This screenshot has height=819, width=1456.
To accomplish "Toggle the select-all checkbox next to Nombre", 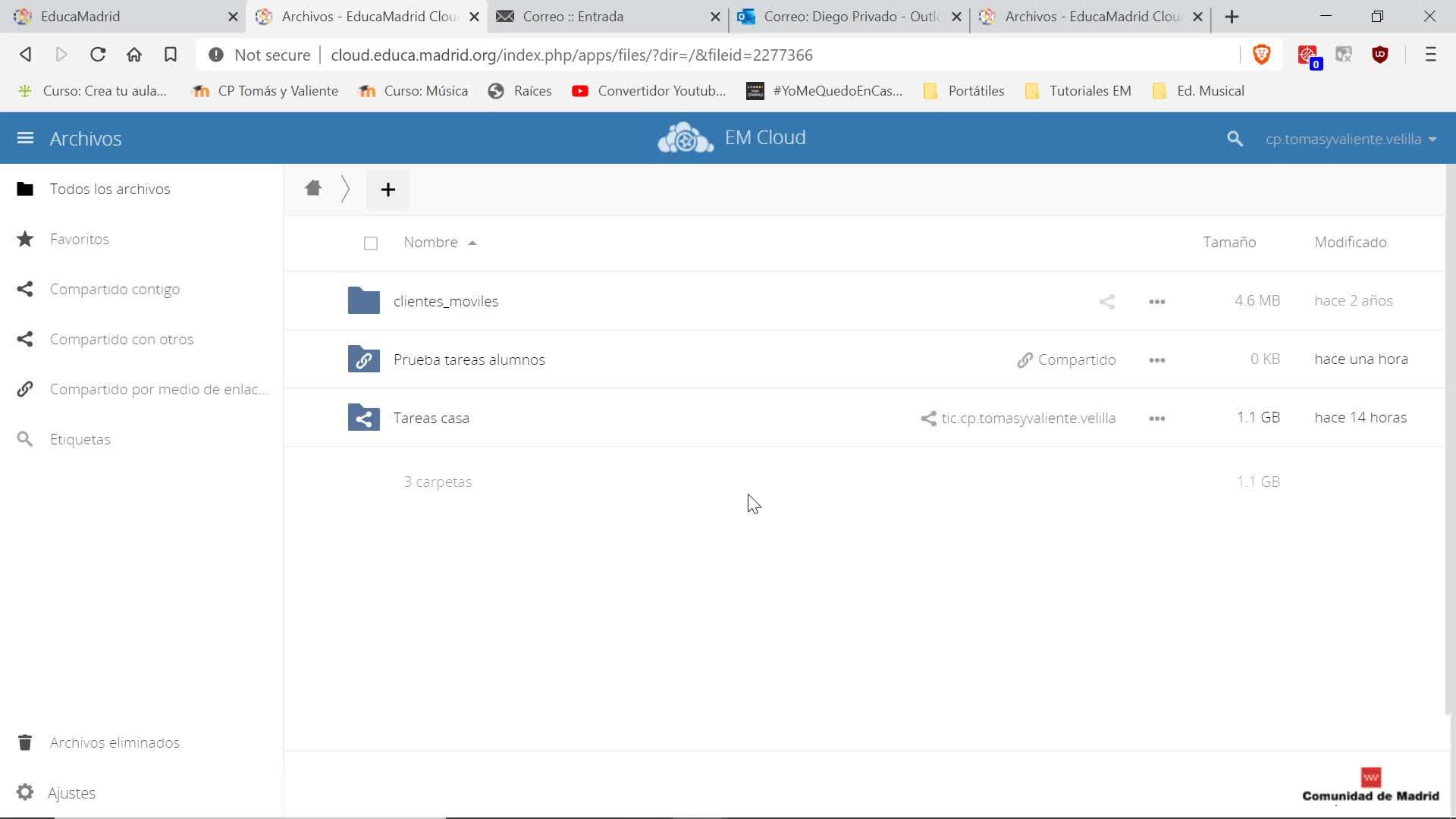I will [370, 243].
